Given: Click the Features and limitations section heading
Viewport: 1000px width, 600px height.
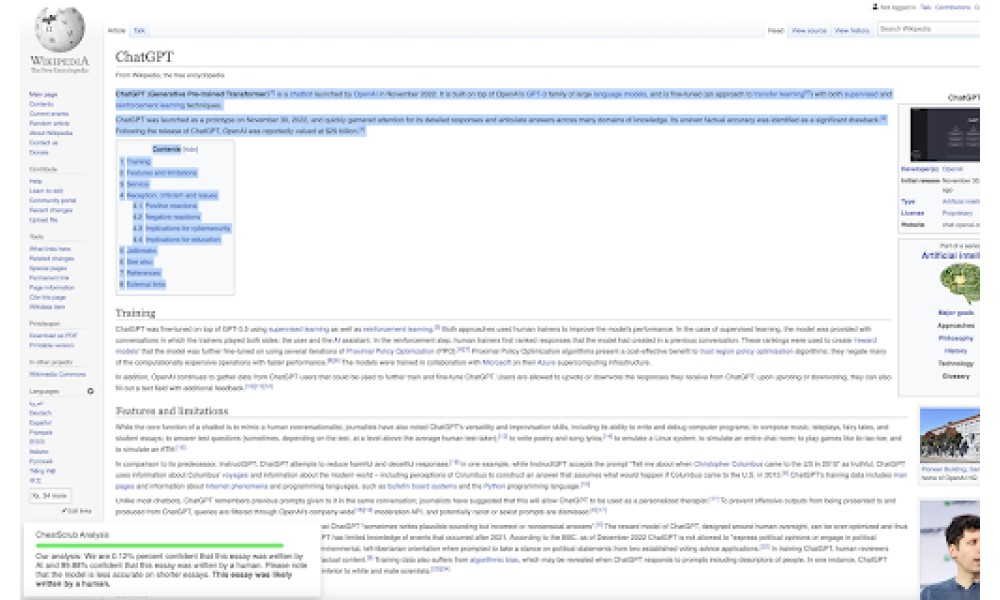Looking at the screenshot, I should coord(172,411).
